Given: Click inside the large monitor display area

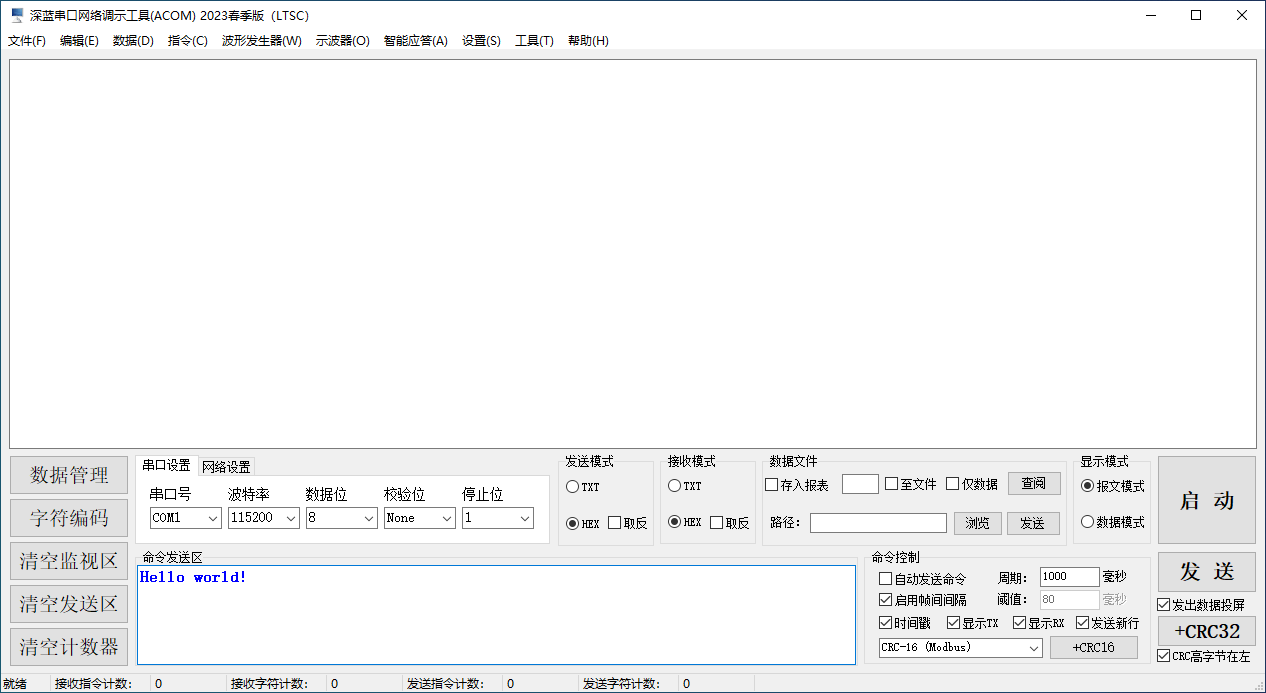Looking at the screenshot, I should tap(633, 254).
